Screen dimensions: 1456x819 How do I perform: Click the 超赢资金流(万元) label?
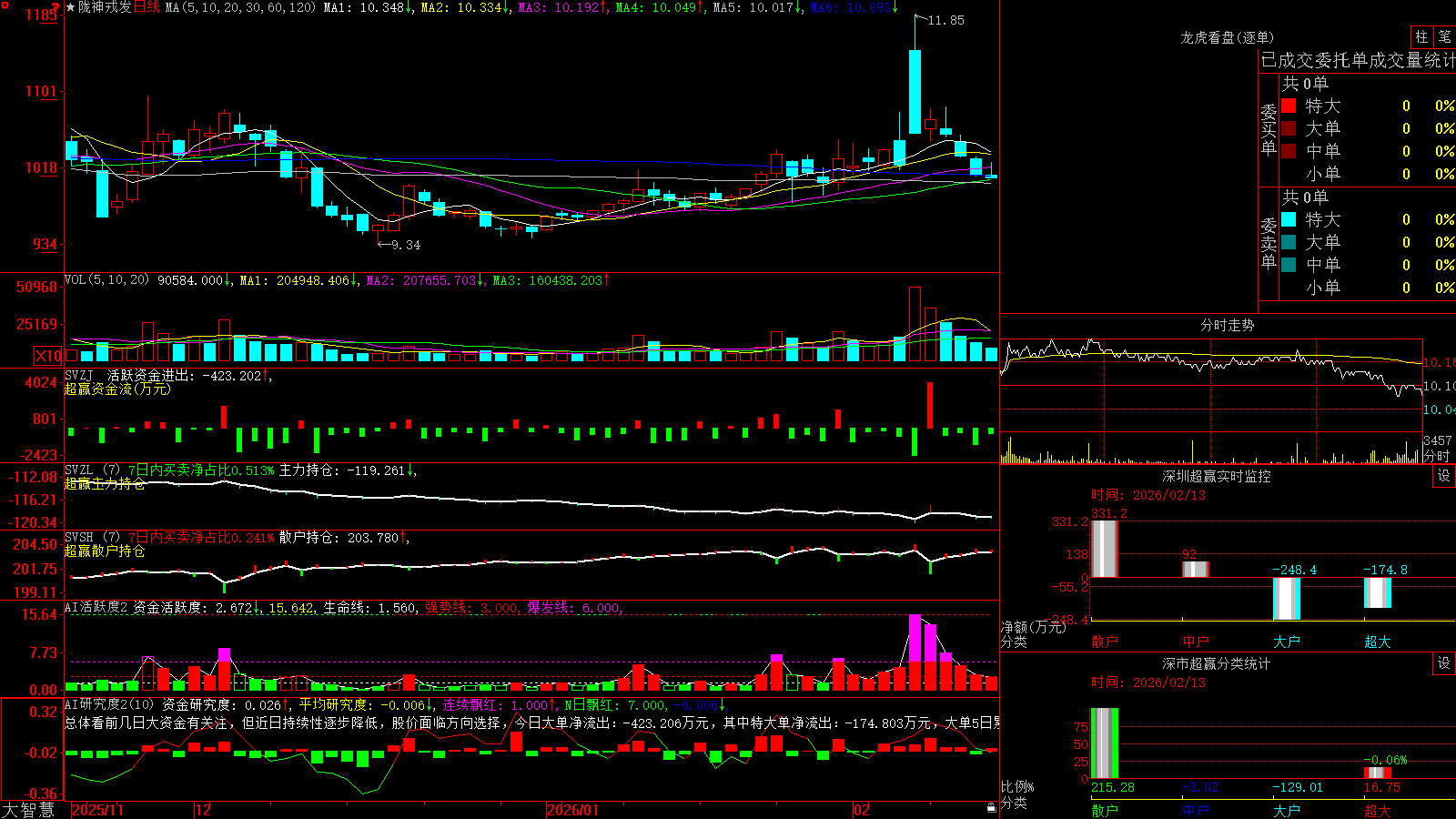coord(117,389)
